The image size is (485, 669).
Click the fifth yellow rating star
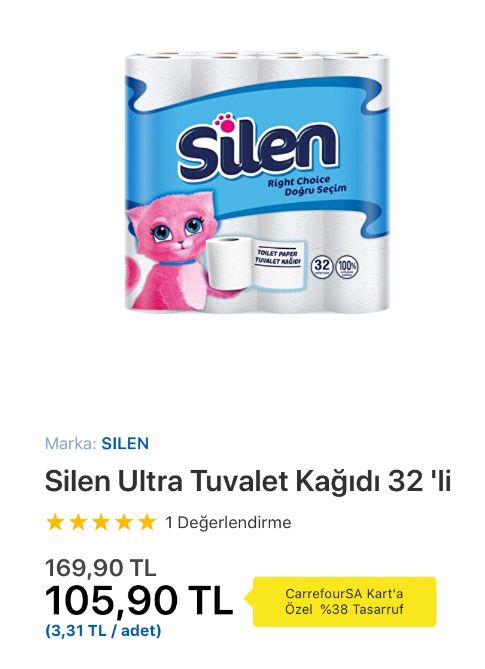point(147,522)
